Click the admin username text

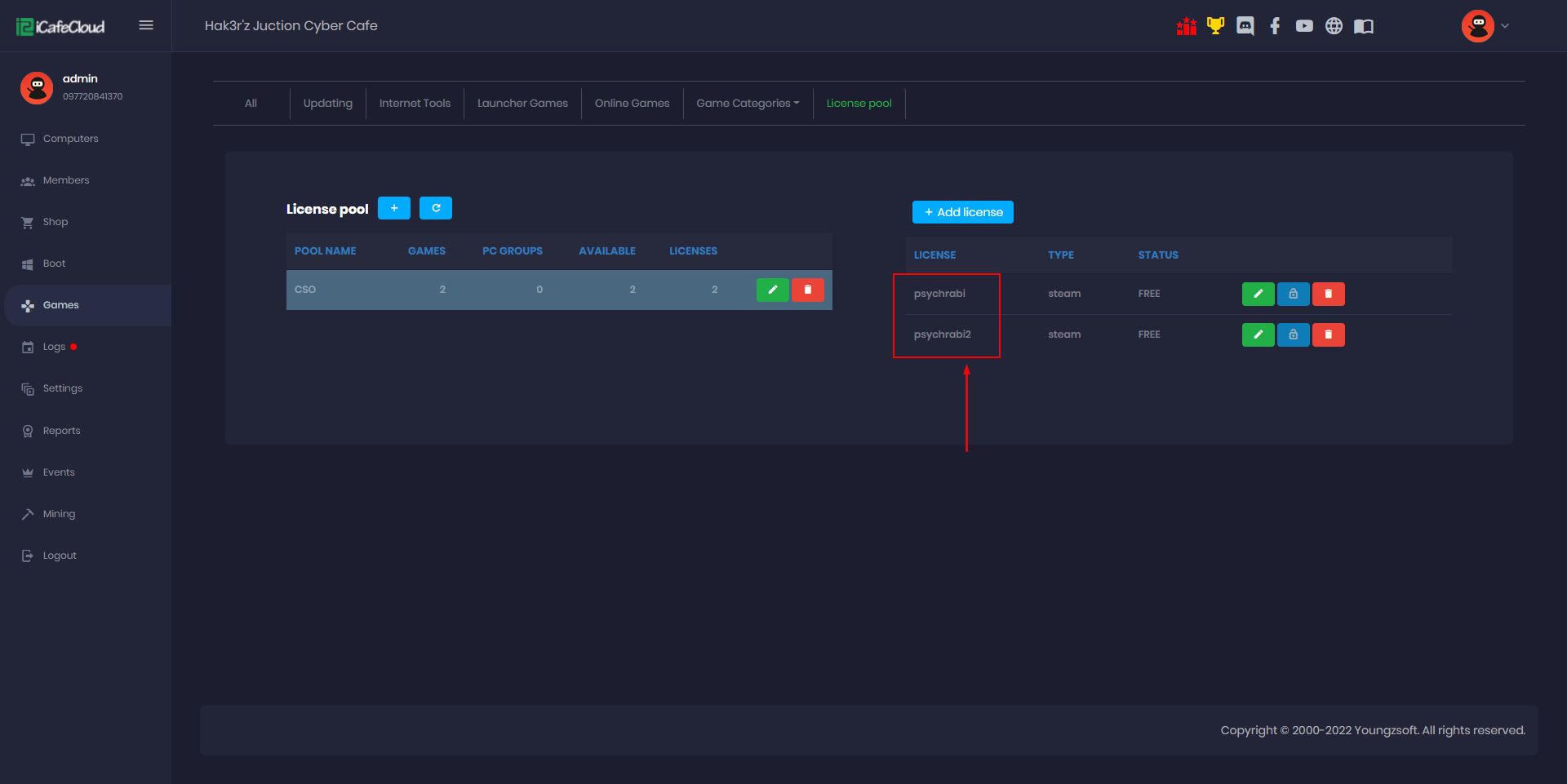coord(80,78)
